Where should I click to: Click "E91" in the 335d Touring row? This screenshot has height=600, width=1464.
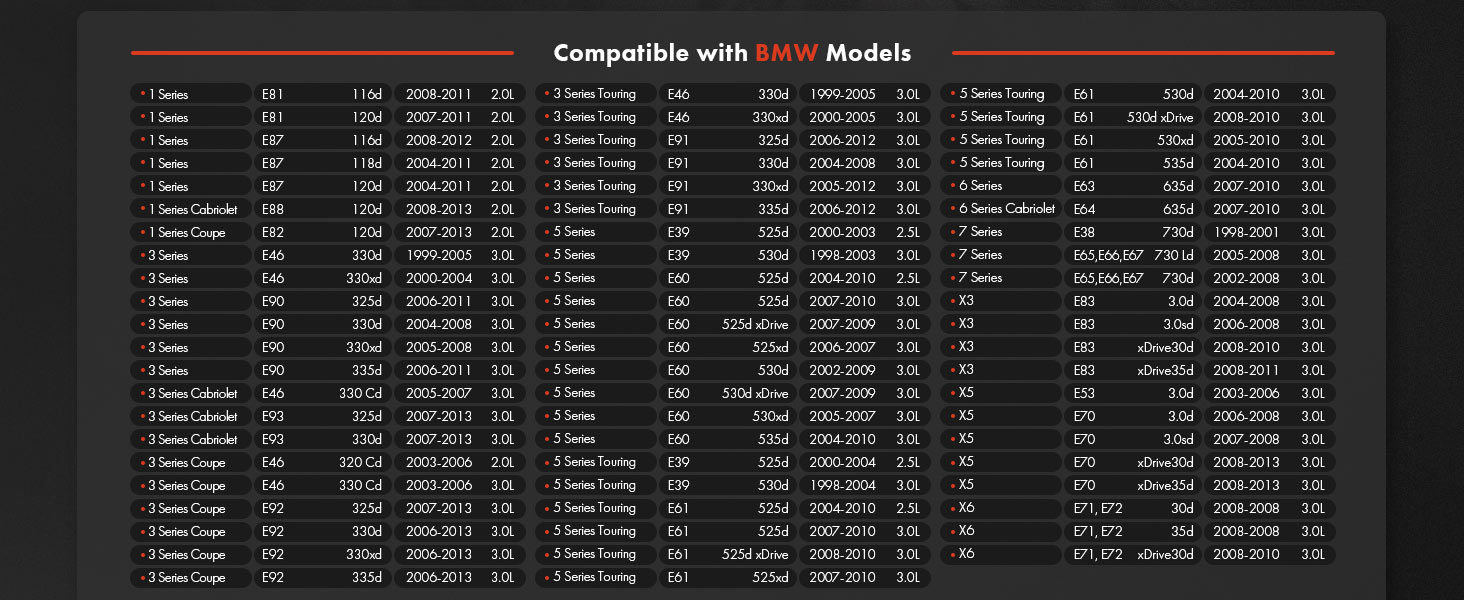[x=679, y=209]
